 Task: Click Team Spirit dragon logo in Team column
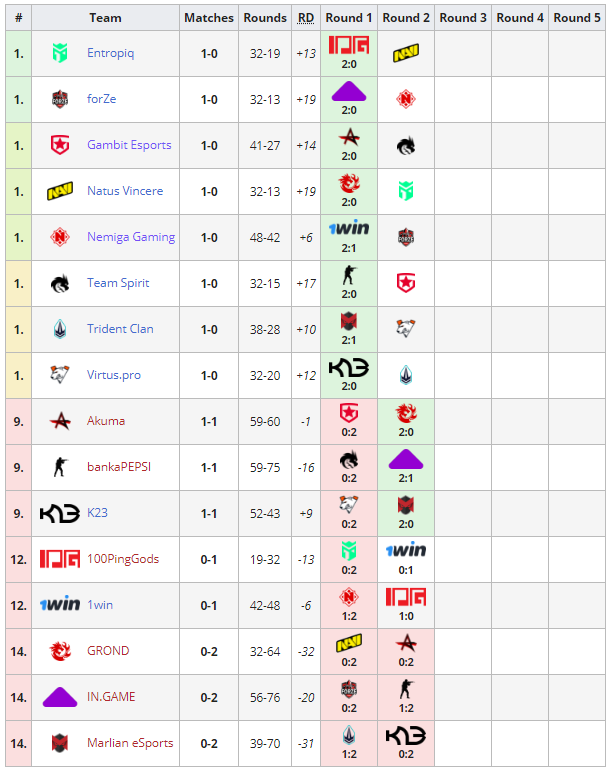coord(60,283)
